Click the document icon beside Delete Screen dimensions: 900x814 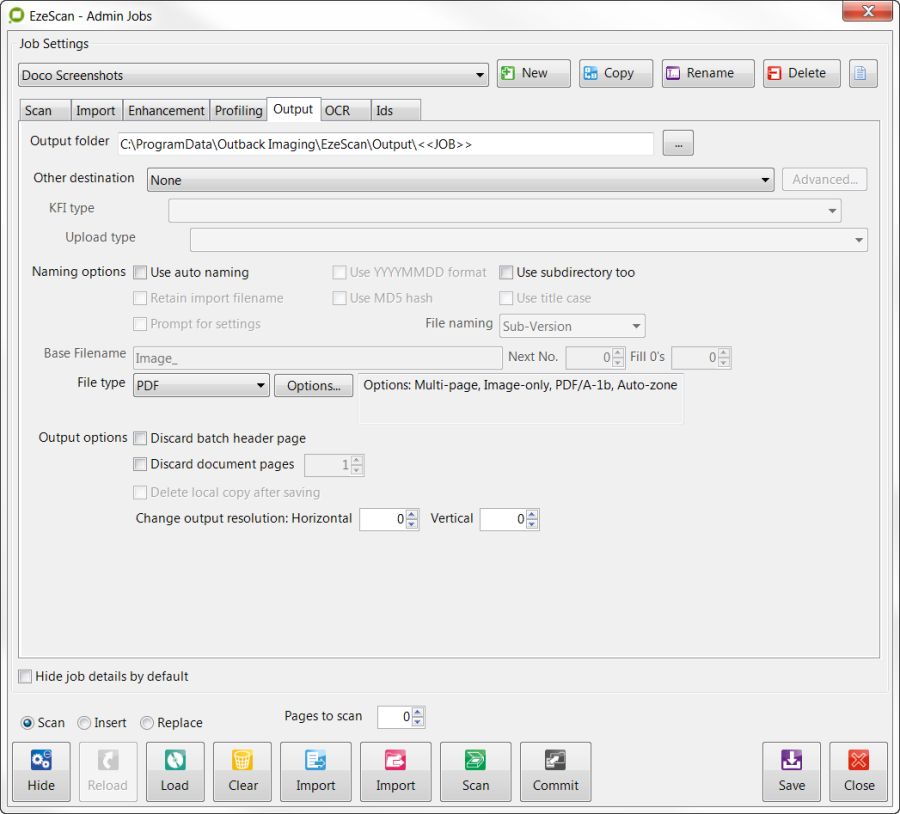point(863,73)
